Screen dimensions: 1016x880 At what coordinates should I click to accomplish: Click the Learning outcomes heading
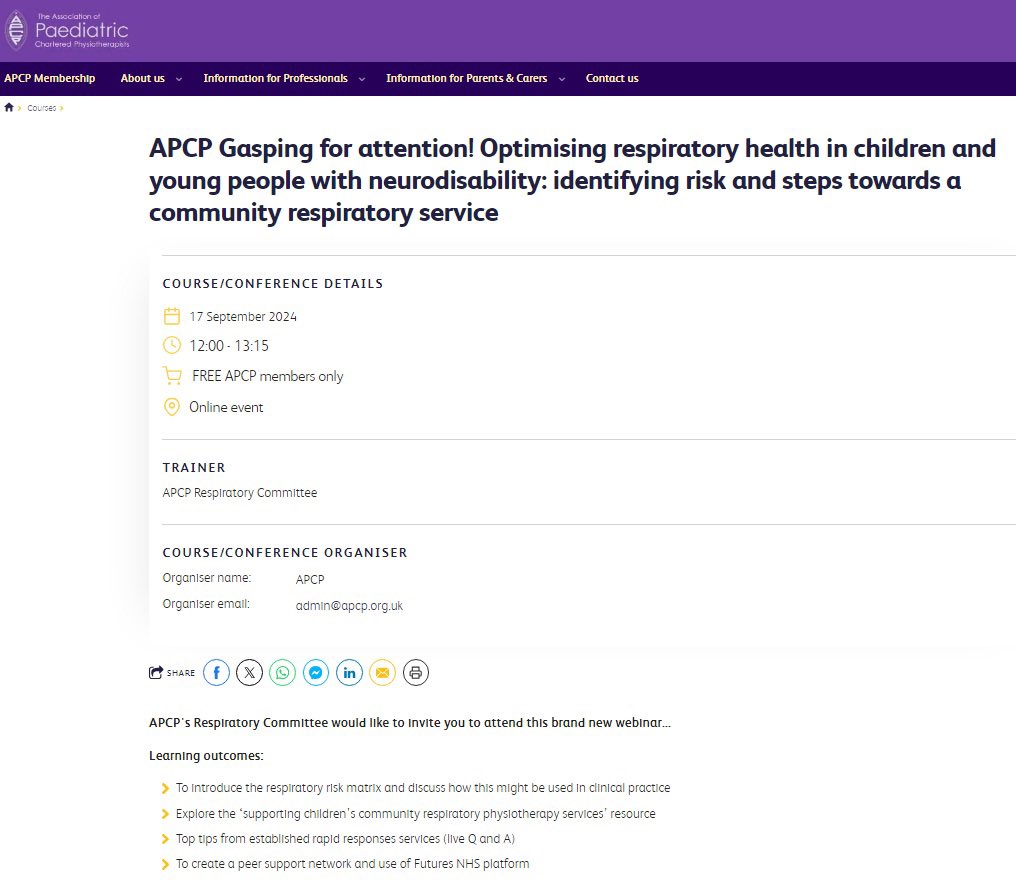(x=206, y=756)
